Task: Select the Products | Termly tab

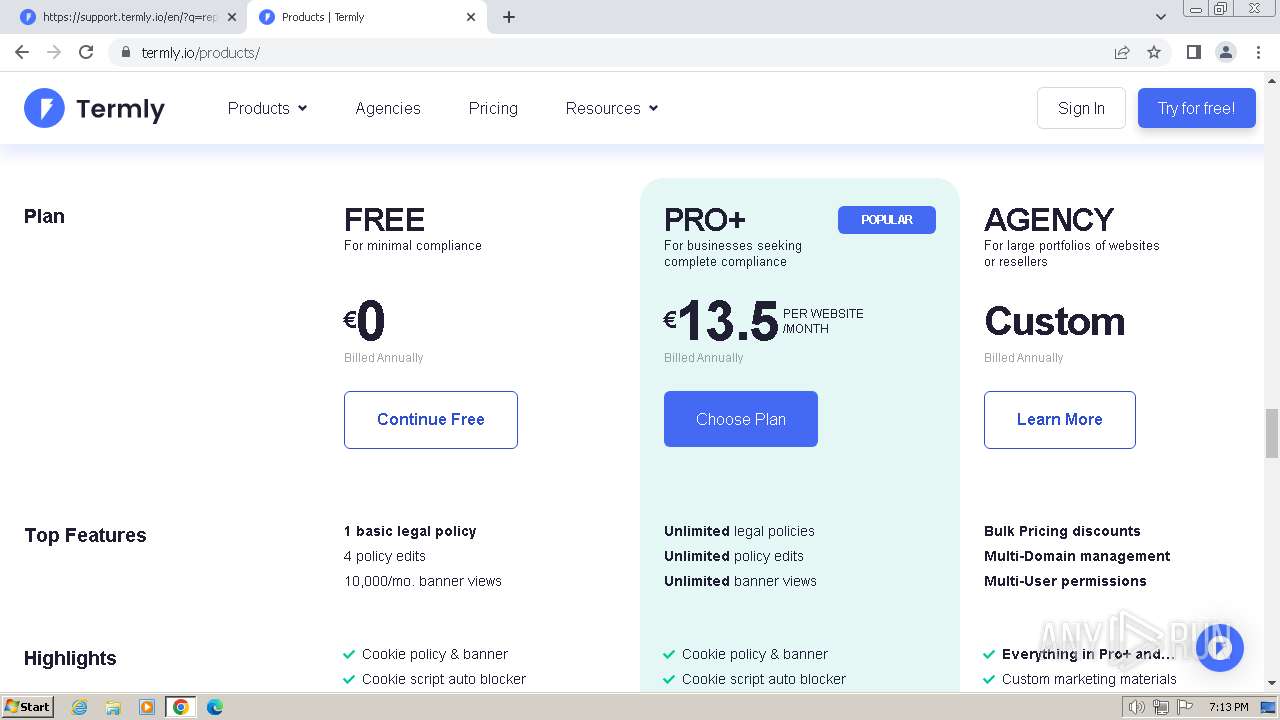Action: tap(368, 17)
